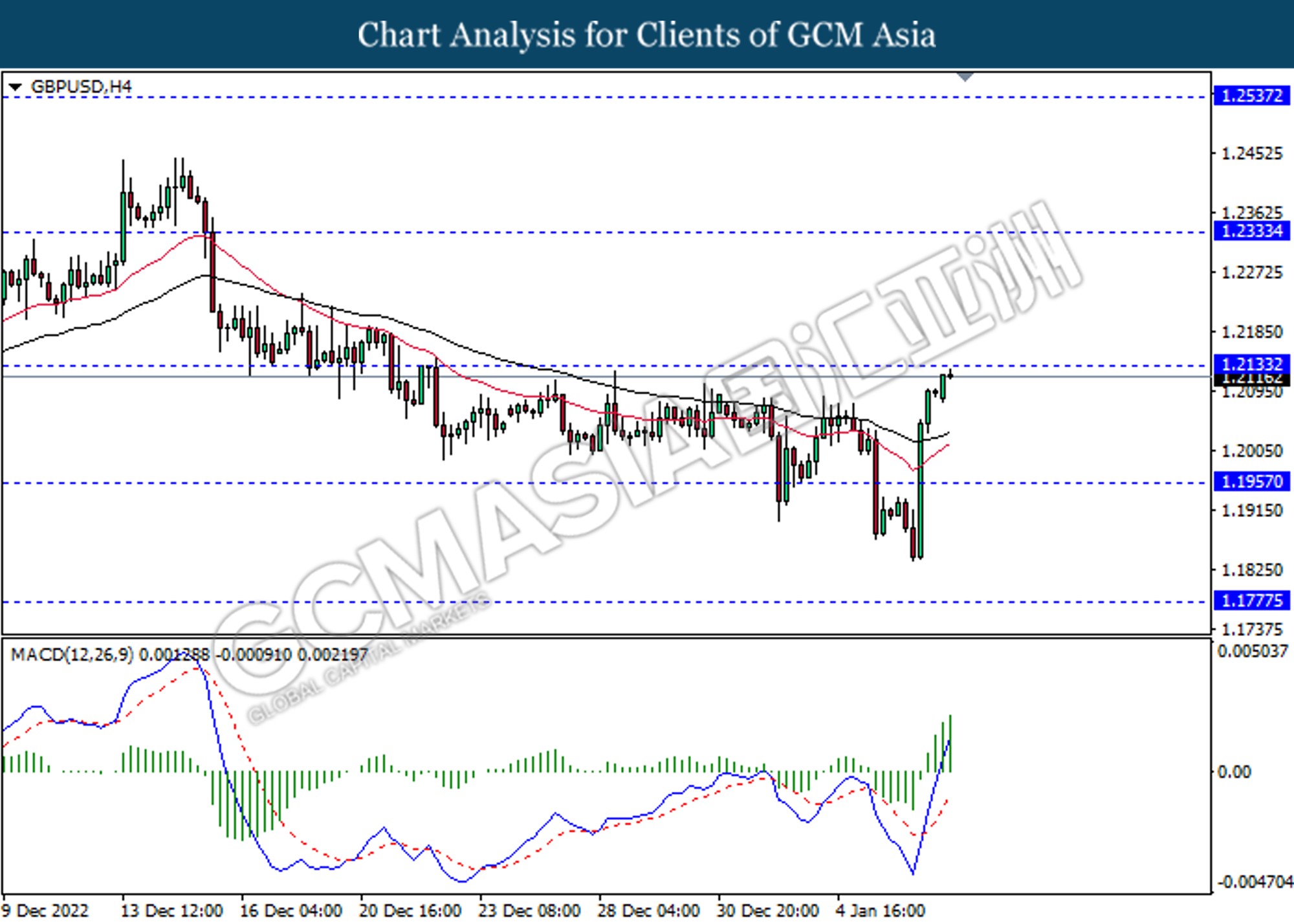Click the MACD(12,26,9) indicator label
Screen dimensions: 1294x924
click(72, 655)
